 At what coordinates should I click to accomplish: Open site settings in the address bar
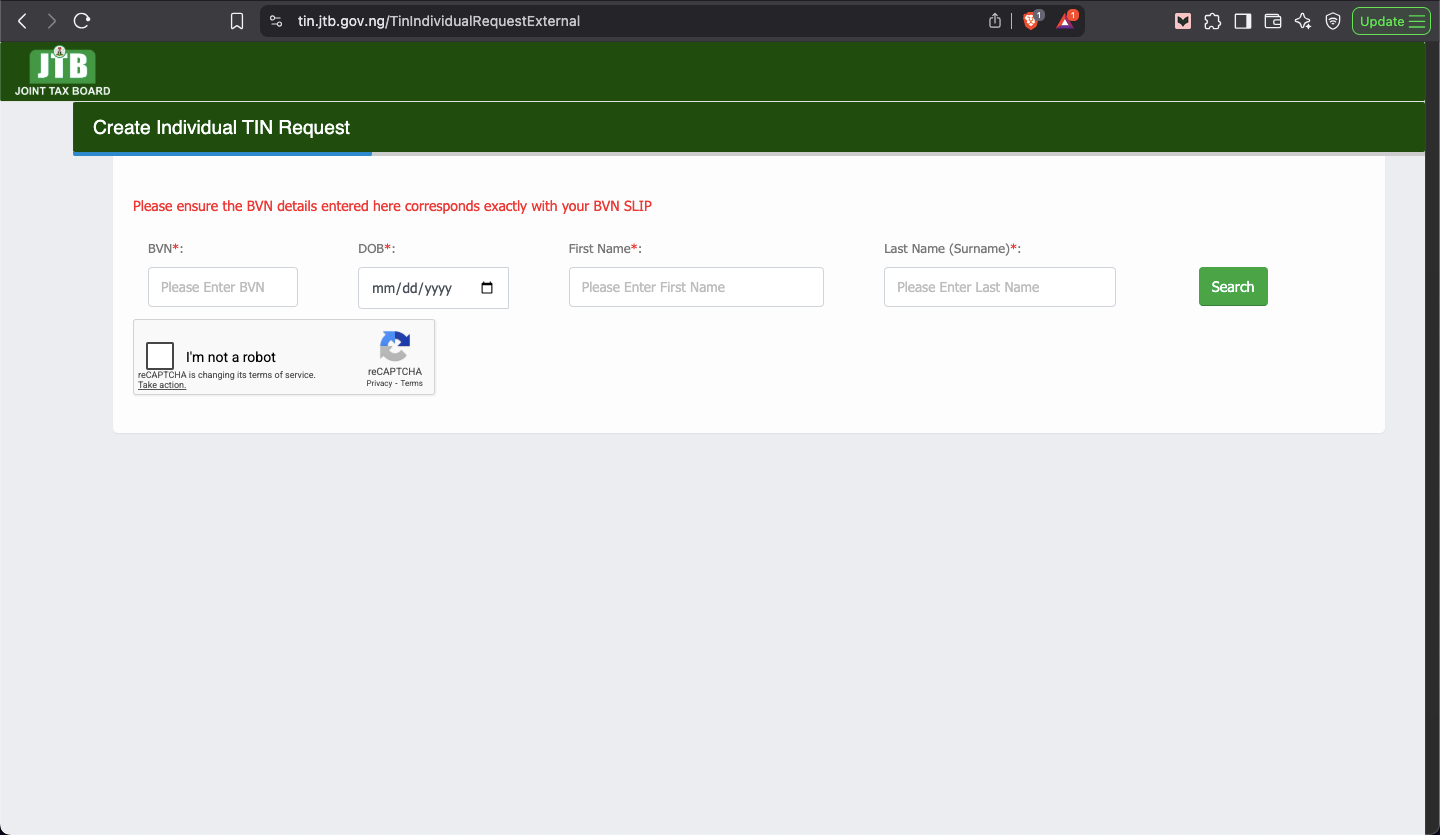click(277, 21)
